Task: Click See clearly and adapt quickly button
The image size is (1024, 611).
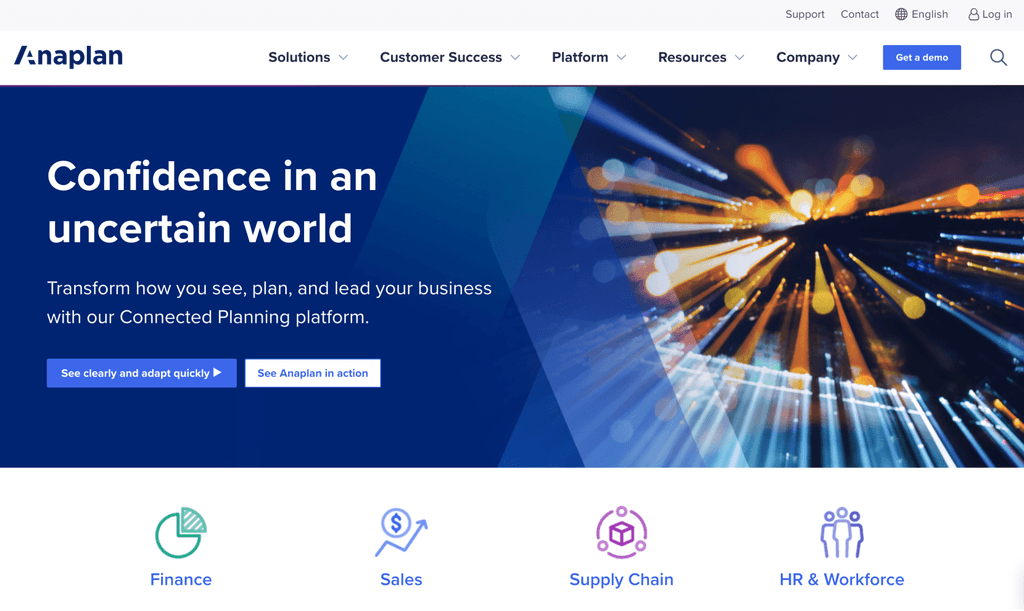Action: [142, 373]
